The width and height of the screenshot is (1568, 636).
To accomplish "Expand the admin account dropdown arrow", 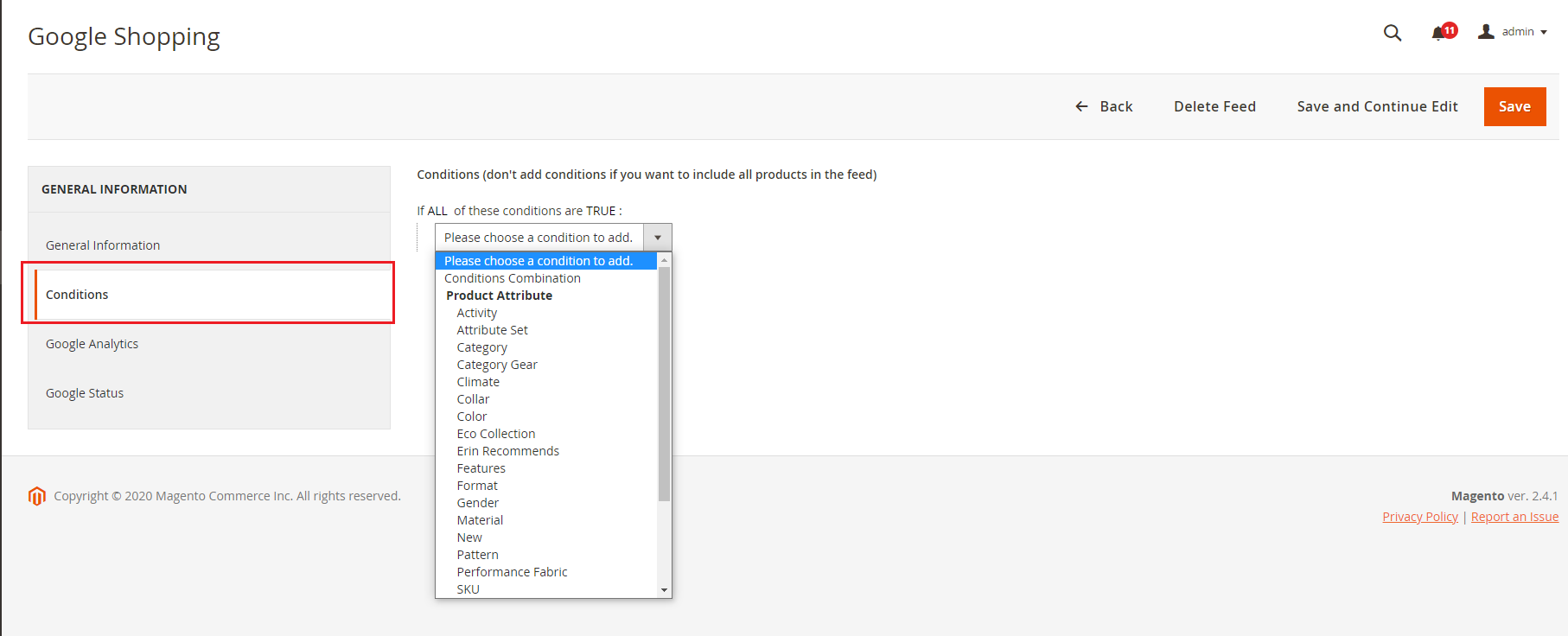I will (x=1544, y=33).
